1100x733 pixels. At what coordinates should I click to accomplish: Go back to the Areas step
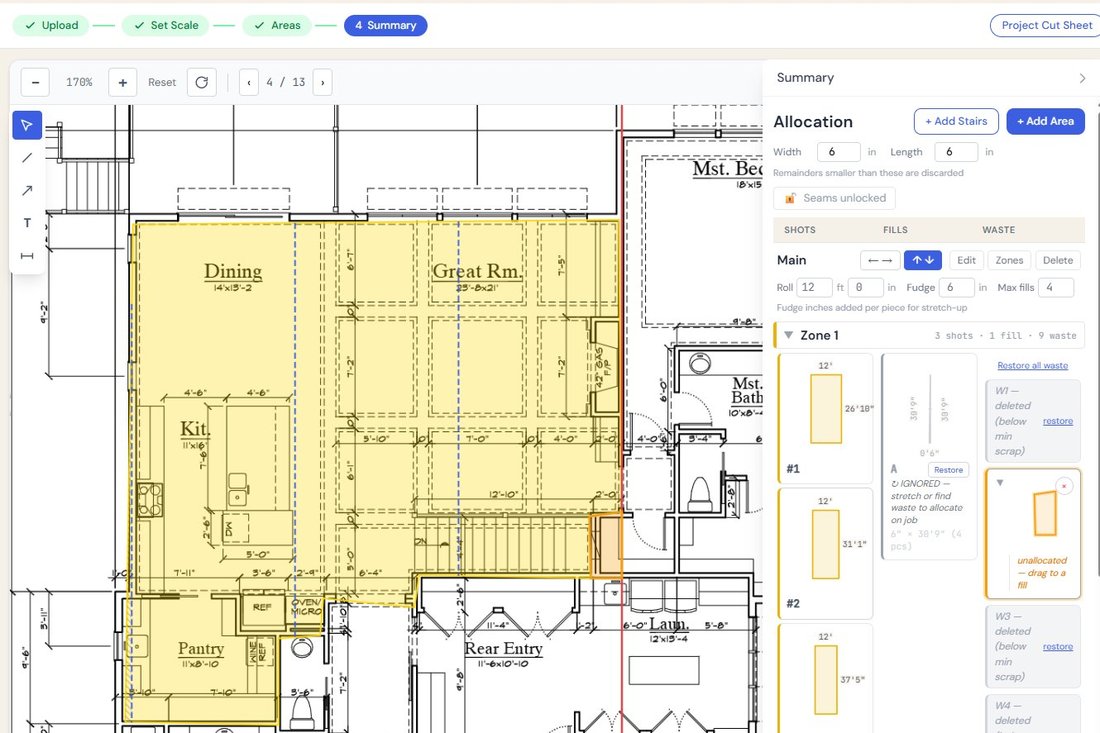(x=276, y=25)
